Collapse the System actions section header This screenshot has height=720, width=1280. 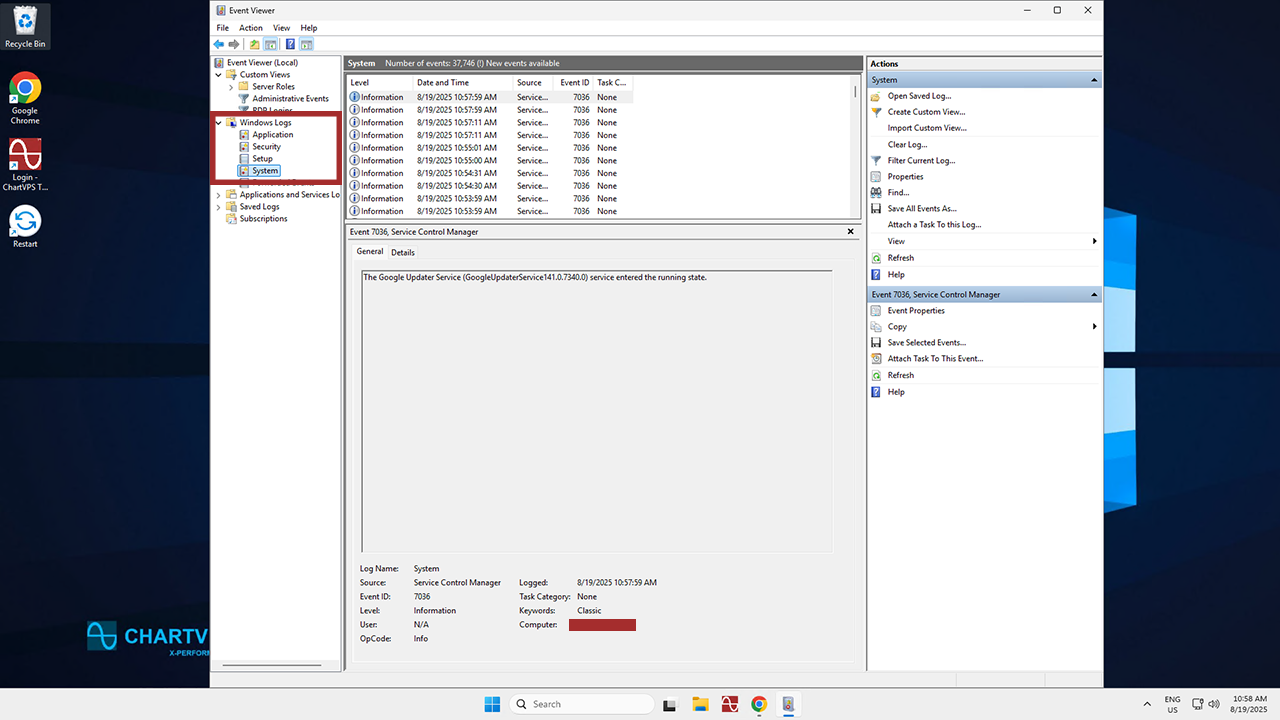[x=1094, y=80]
